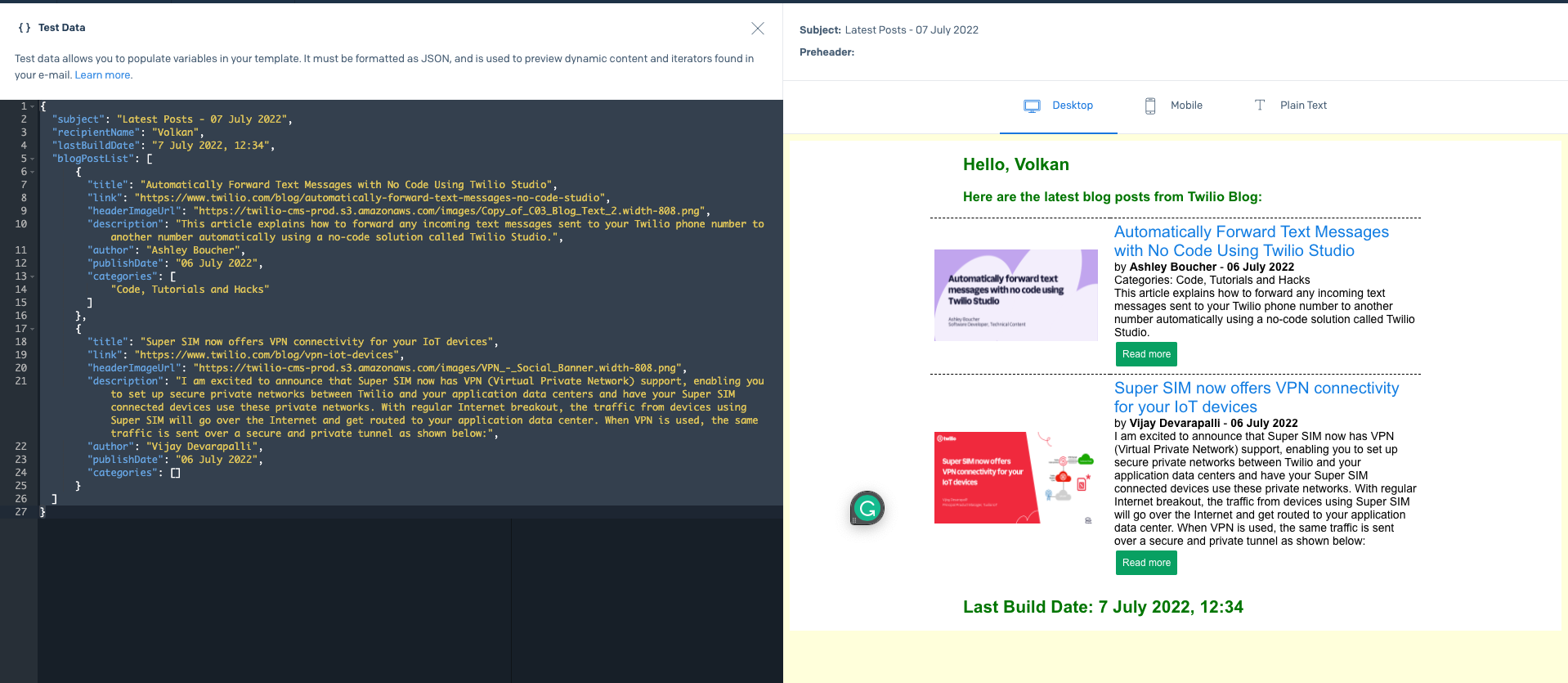
Task: Click Grammarly floating icon
Action: point(867,508)
